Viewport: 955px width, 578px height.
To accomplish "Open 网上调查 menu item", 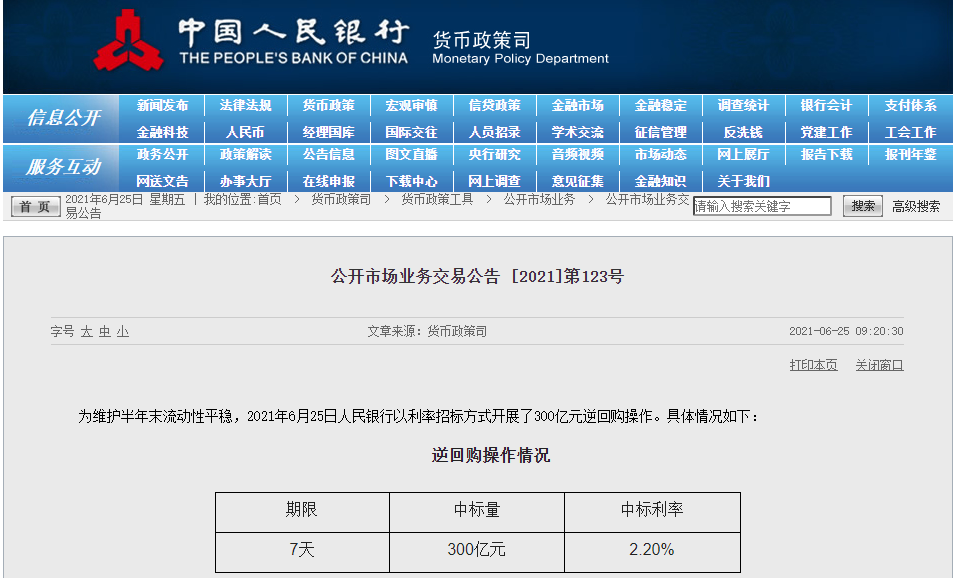I will pyautogui.click(x=495, y=182).
